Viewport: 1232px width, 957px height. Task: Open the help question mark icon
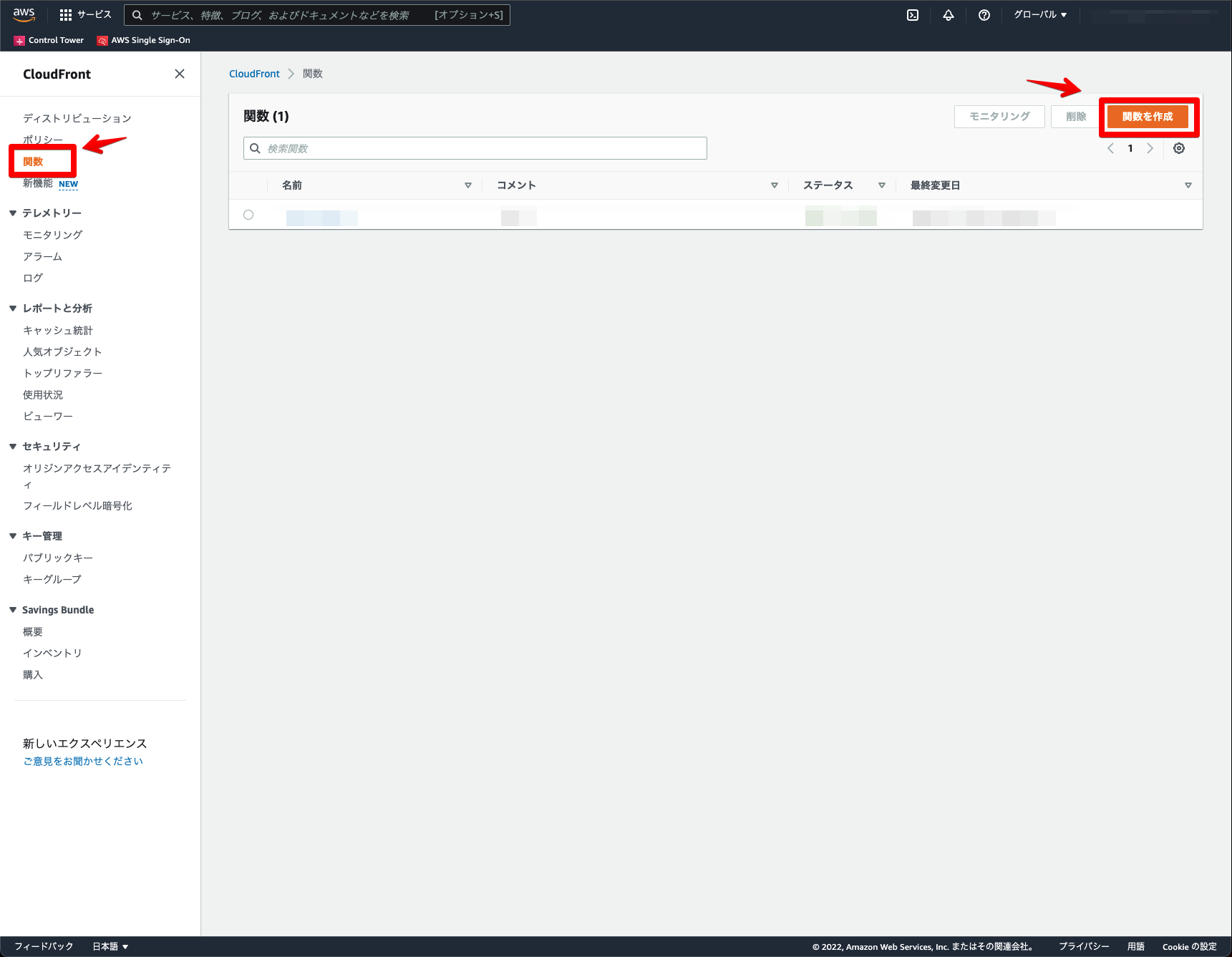coord(984,15)
